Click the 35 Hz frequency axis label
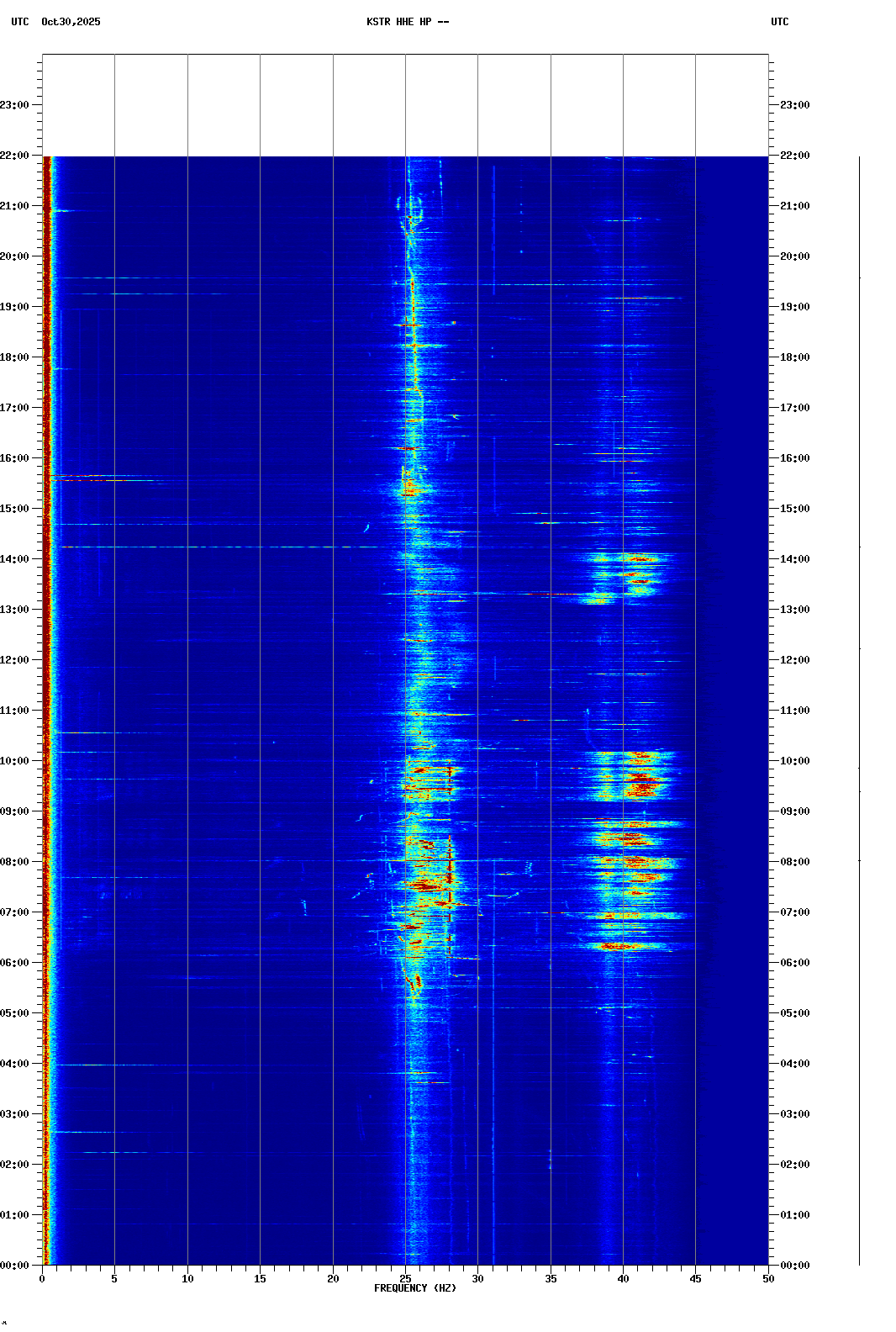Viewport: 896px width, 1332px height. coord(551,1279)
